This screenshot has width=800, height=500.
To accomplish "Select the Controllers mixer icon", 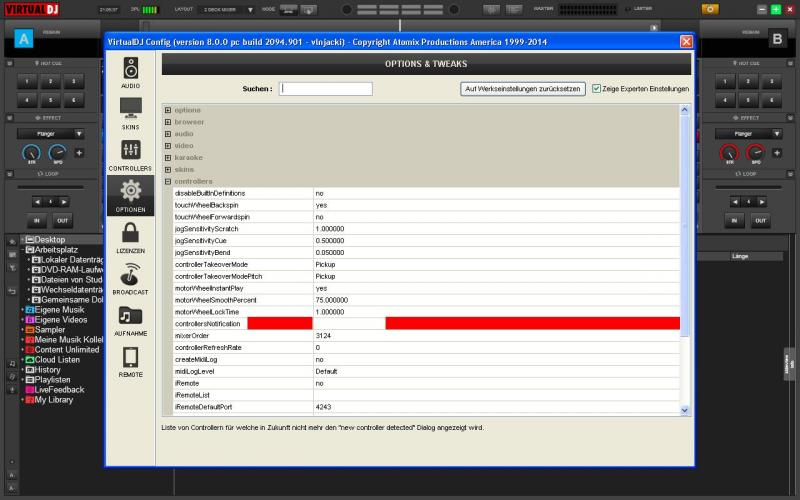I will coord(131,154).
